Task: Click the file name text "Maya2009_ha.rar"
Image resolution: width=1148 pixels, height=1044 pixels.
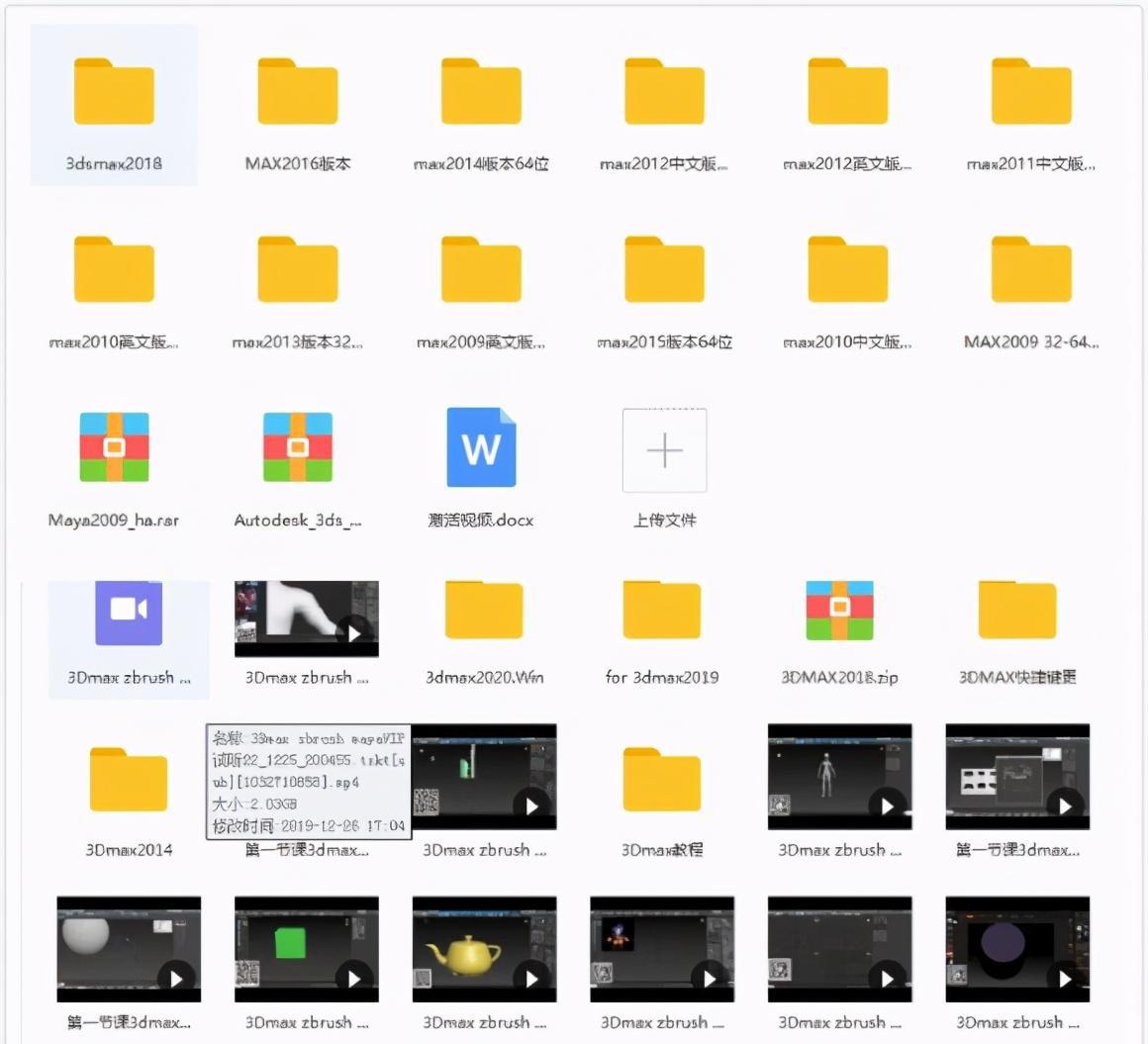Action: pos(114,520)
